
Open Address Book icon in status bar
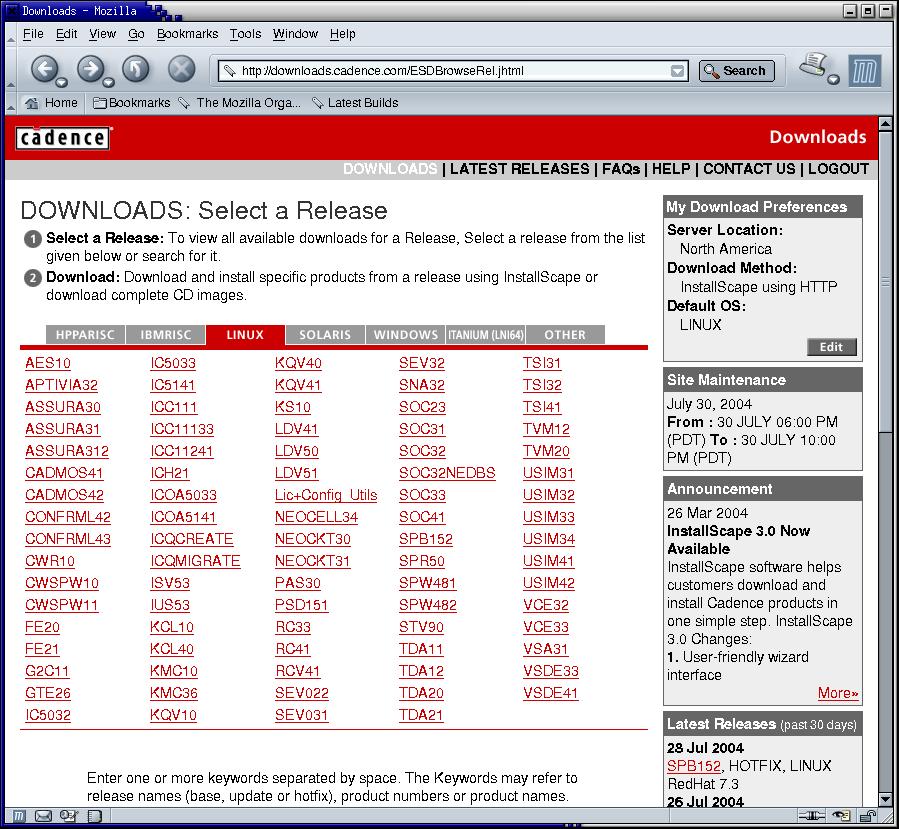click(95, 815)
